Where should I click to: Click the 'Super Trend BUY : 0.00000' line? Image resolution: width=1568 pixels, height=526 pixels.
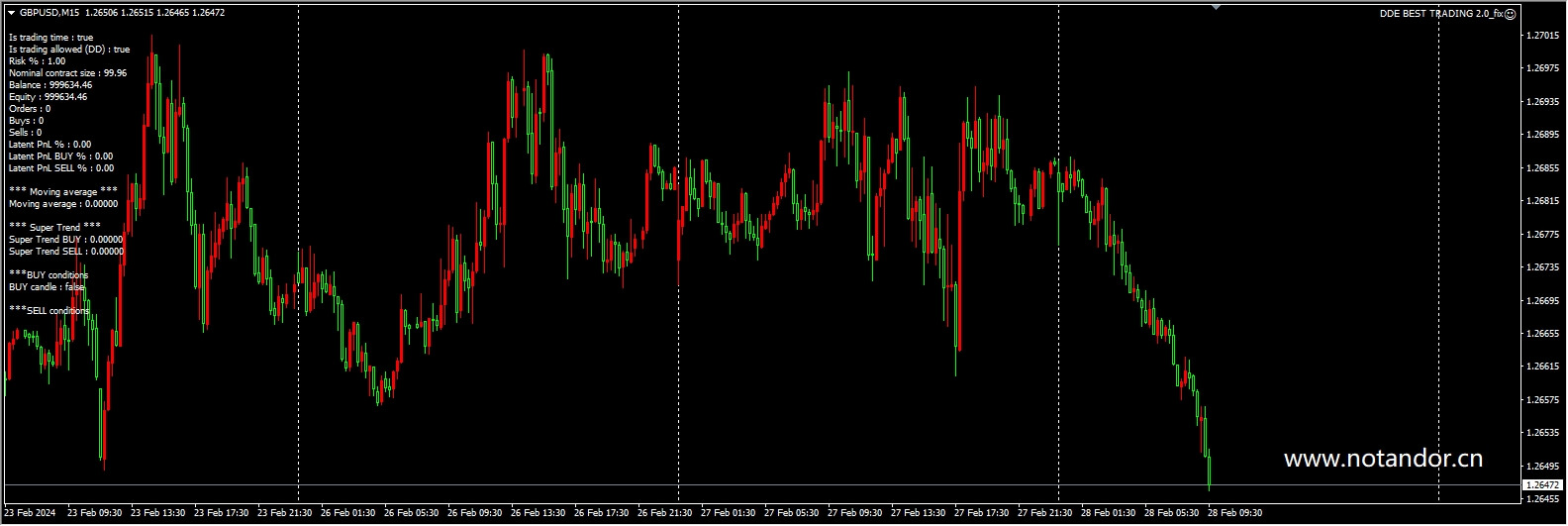pyautogui.click(x=66, y=240)
